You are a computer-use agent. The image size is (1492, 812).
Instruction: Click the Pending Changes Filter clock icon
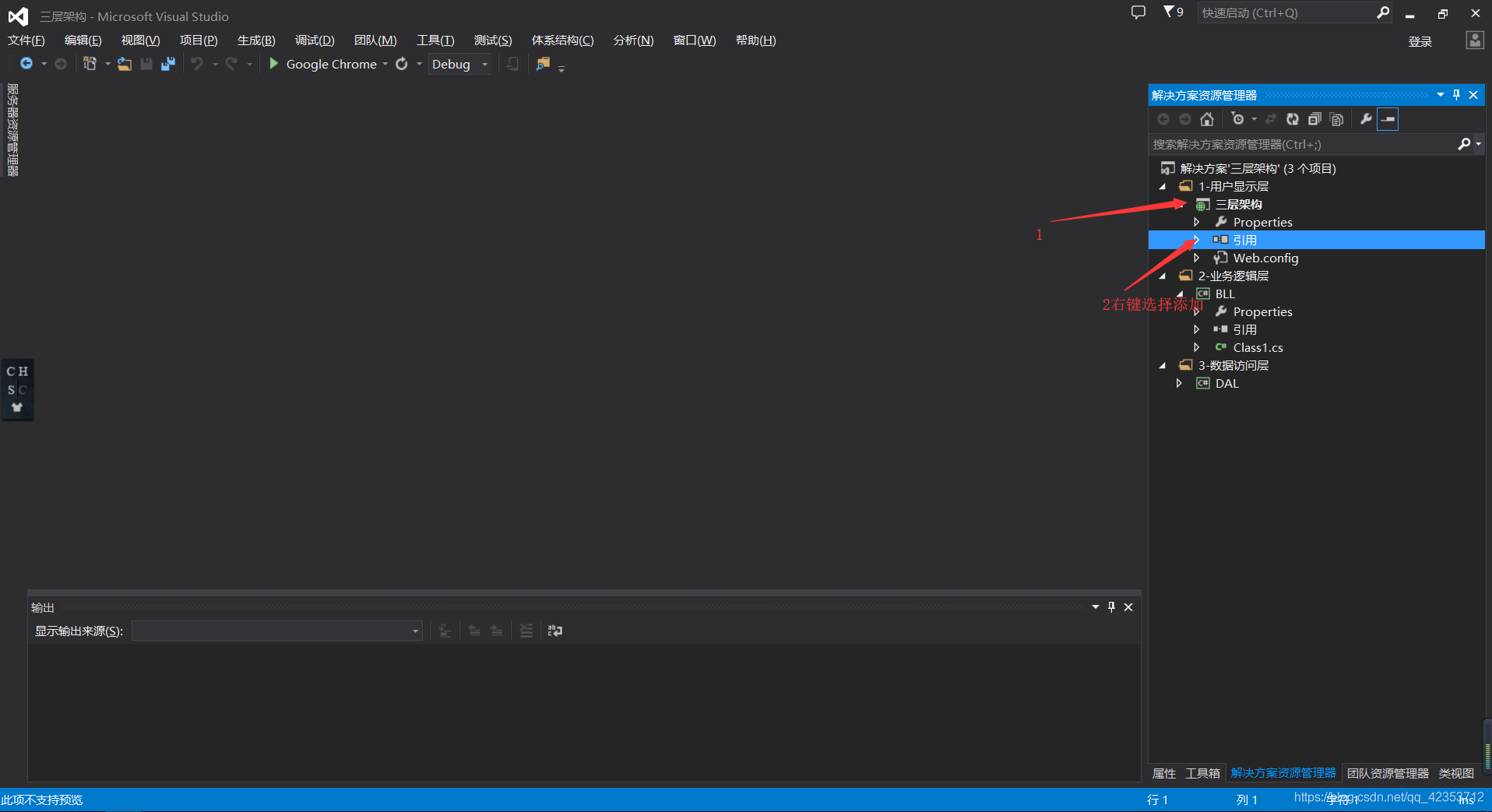click(x=1238, y=119)
